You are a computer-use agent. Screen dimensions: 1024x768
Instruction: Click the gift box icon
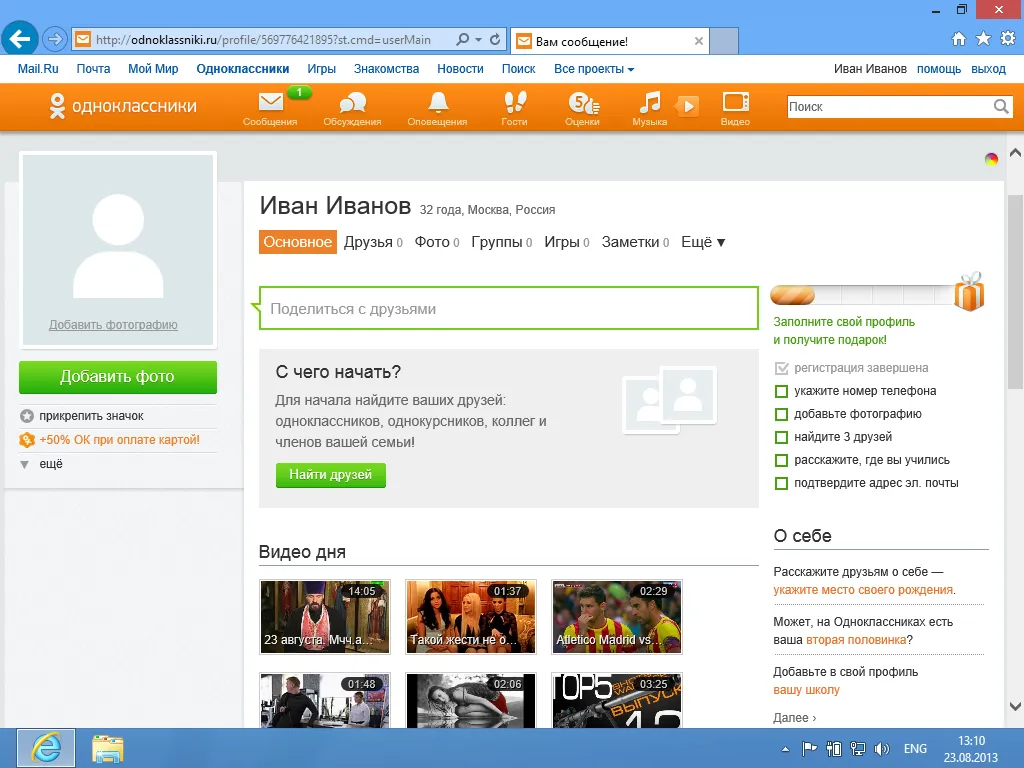[969, 291]
